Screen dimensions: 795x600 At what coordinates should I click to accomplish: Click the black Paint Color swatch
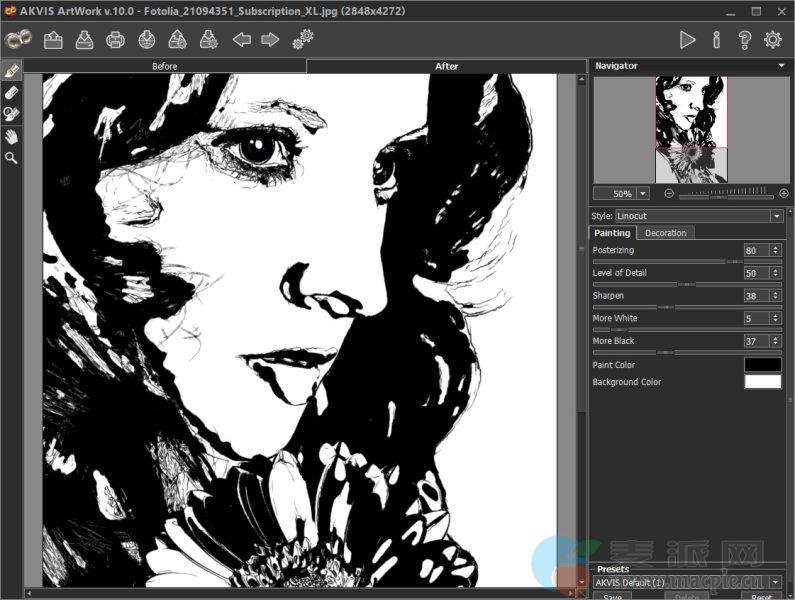(x=763, y=365)
